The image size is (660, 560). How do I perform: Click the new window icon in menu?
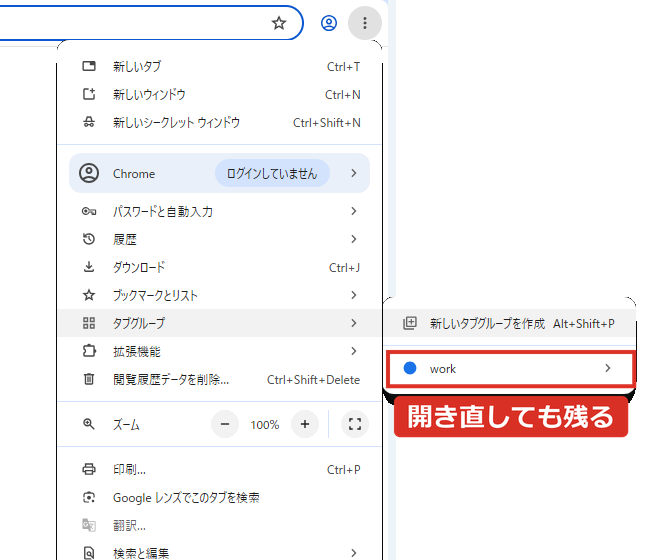point(89,94)
